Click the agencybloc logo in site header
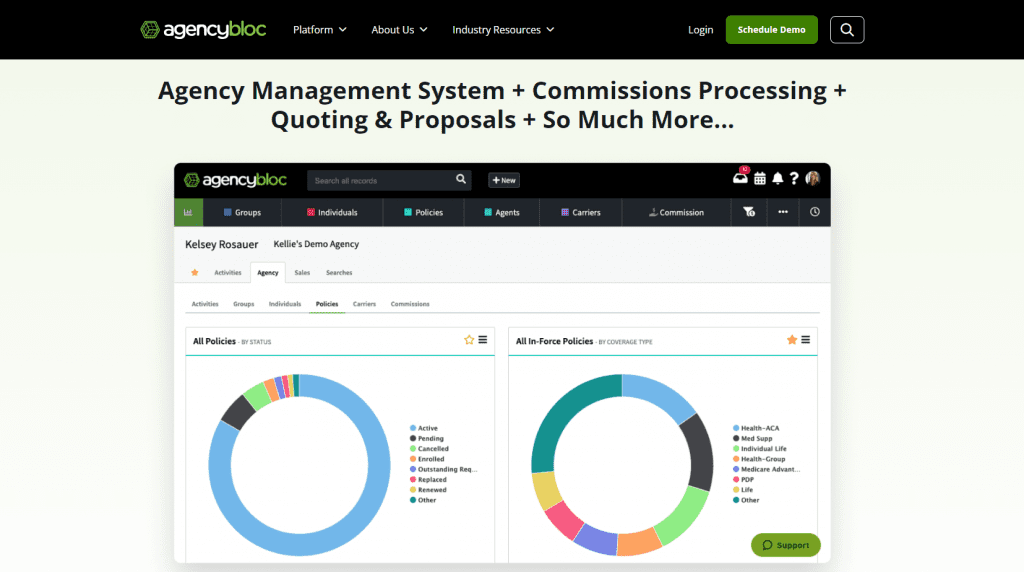 coord(203,29)
